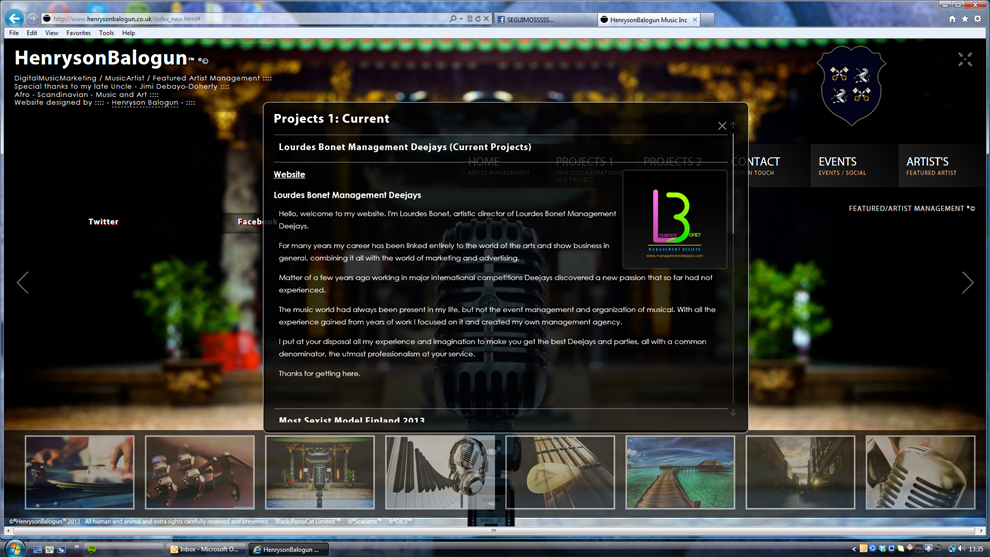Open the Edit menu
This screenshot has height=557, width=990.
click(32, 33)
